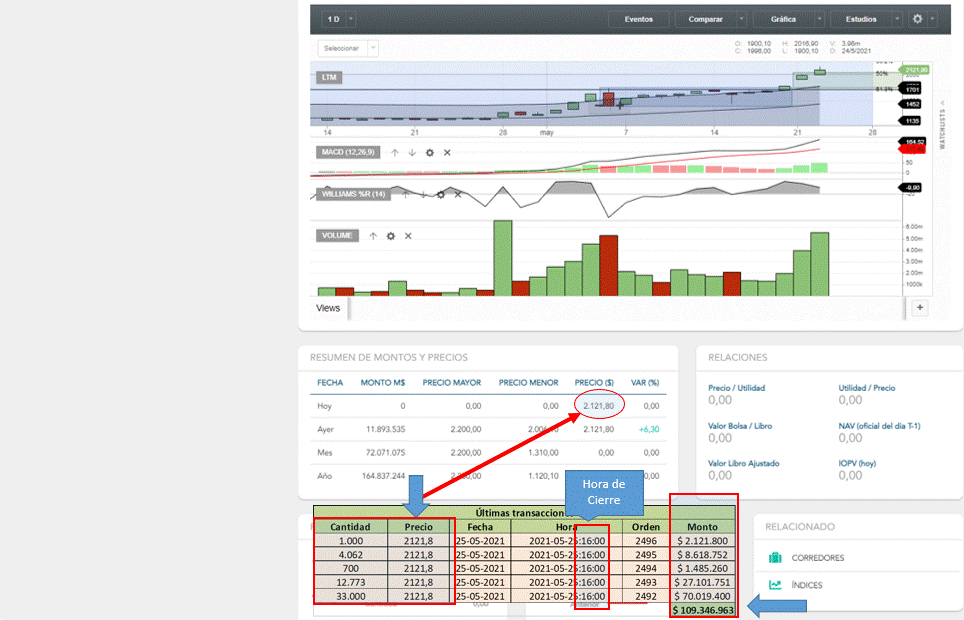The width and height of the screenshot is (964, 620).
Task: Move Williams %R panel up
Action: tap(406, 194)
